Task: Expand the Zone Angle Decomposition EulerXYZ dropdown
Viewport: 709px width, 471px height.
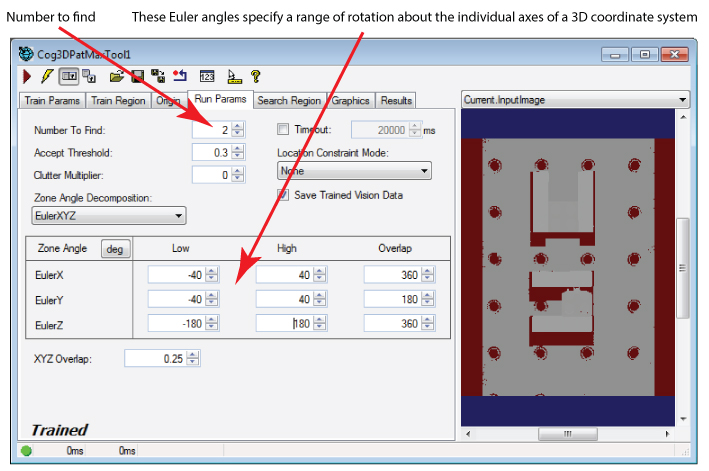Action: [x=110, y=215]
